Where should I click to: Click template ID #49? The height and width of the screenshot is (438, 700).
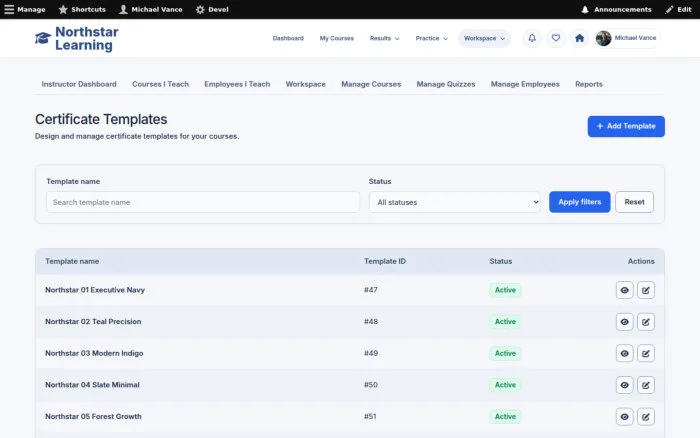371,354
